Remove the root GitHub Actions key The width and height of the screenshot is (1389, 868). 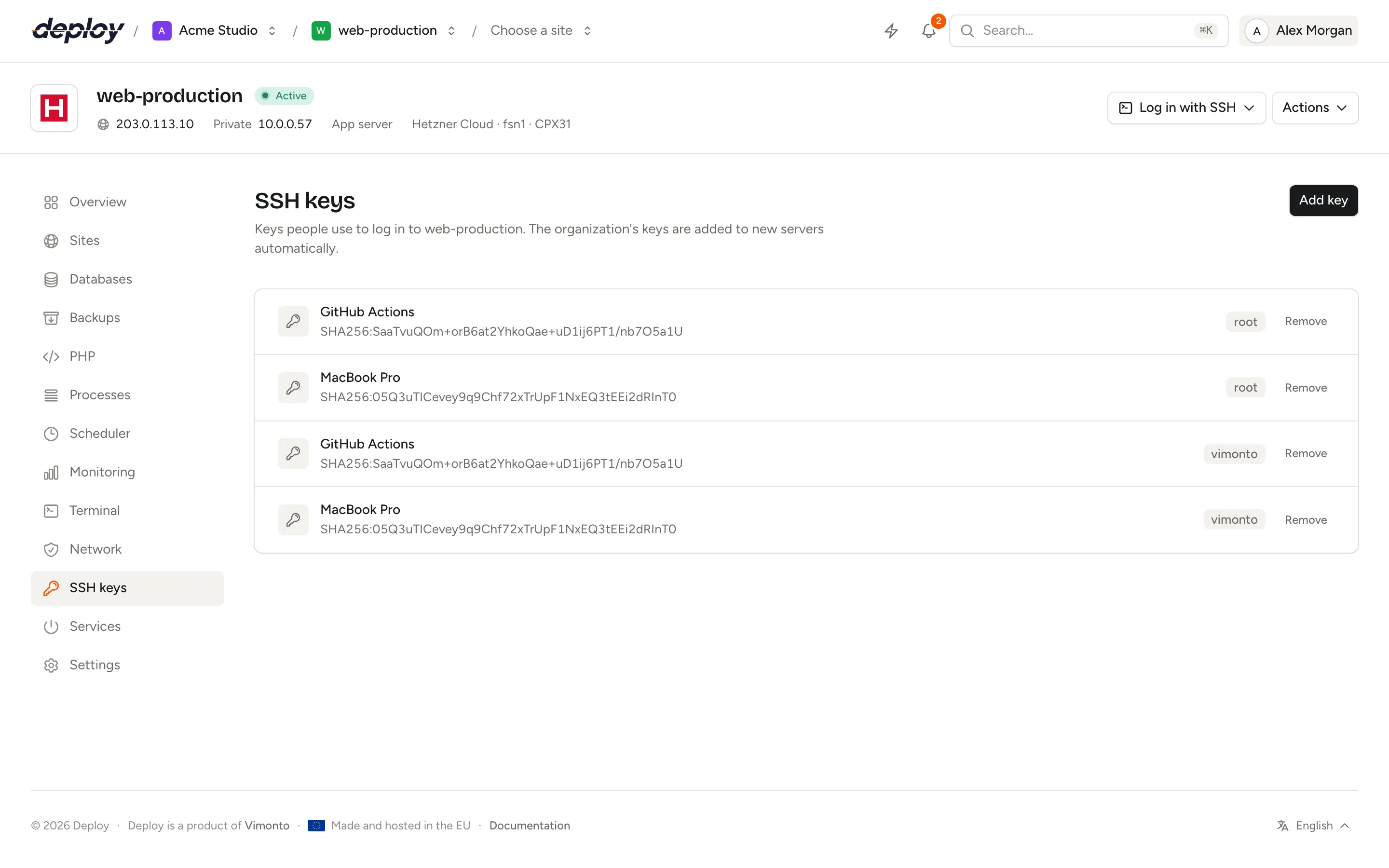click(1305, 322)
